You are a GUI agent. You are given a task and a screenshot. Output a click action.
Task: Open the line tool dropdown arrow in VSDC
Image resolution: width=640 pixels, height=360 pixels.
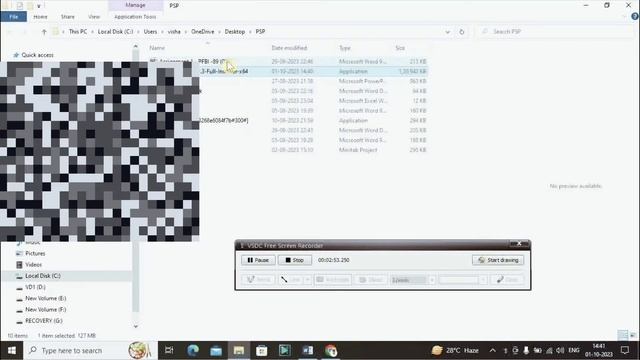(308, 280)
